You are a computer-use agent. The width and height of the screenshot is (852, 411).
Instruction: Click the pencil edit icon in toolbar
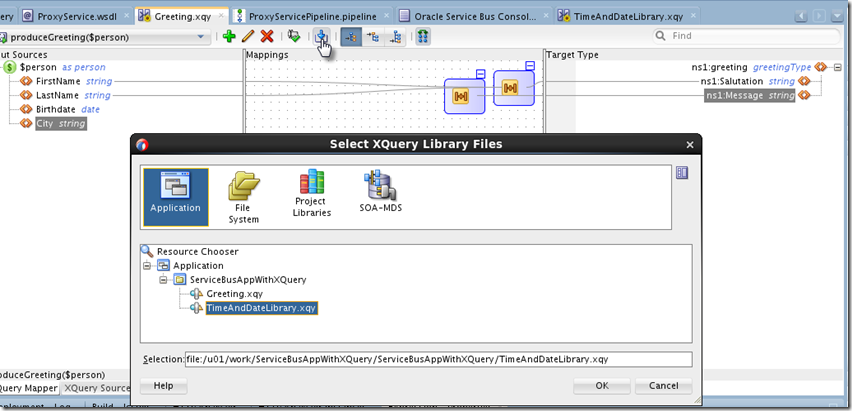[x=247, y=36]
